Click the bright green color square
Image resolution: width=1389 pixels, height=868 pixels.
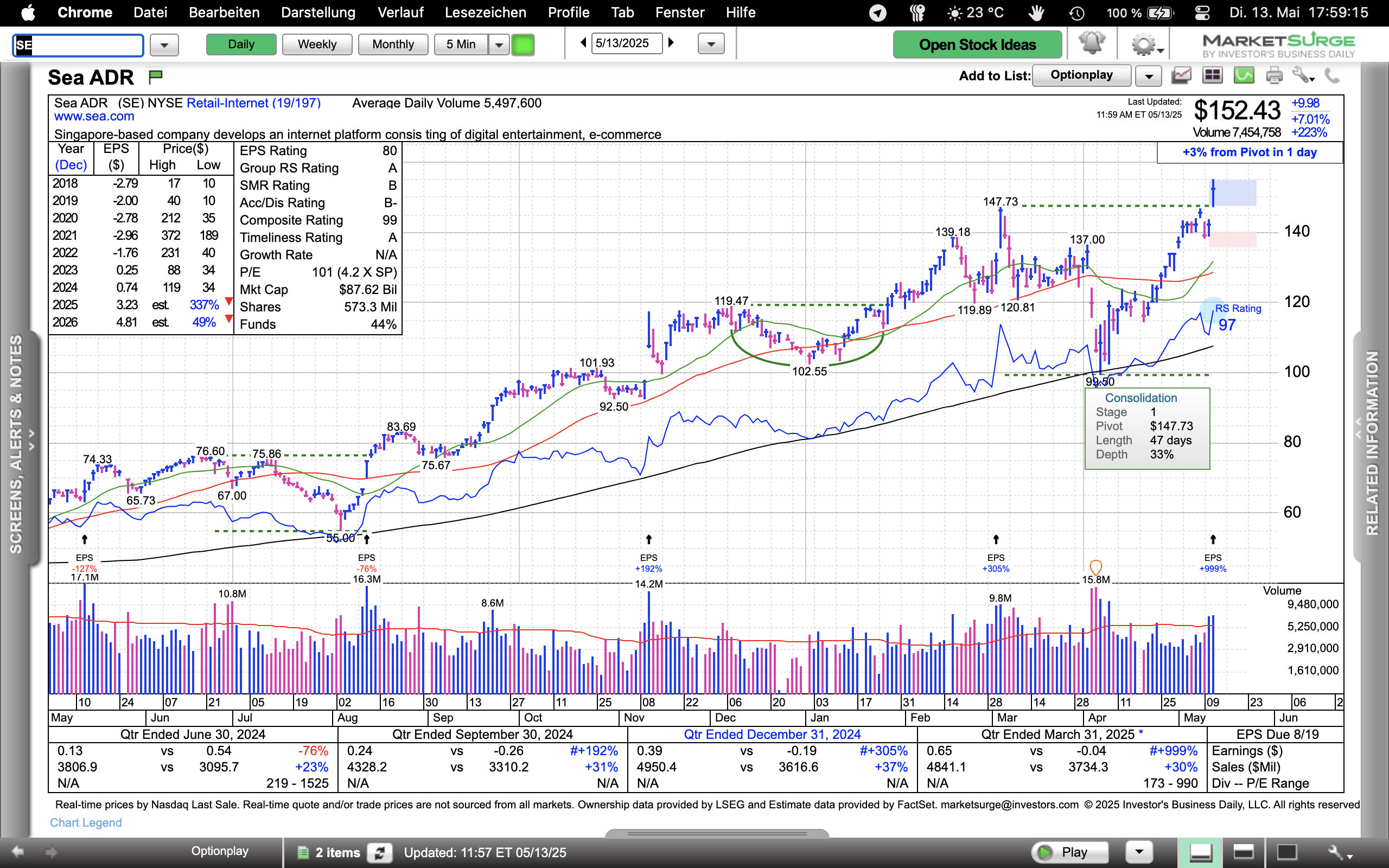click(x=523, y=44)
